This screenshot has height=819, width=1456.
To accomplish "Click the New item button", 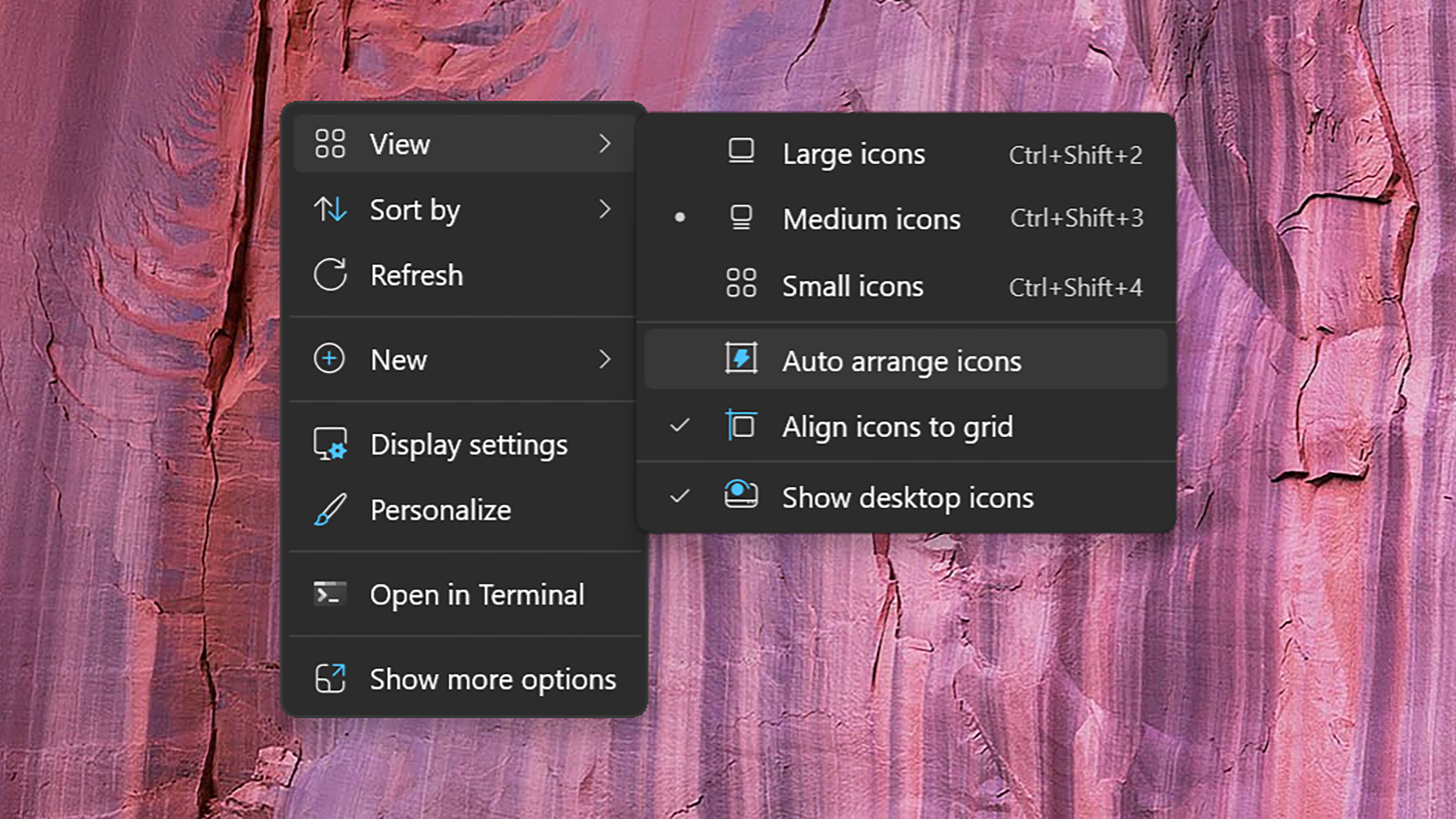I will (465, 359).
